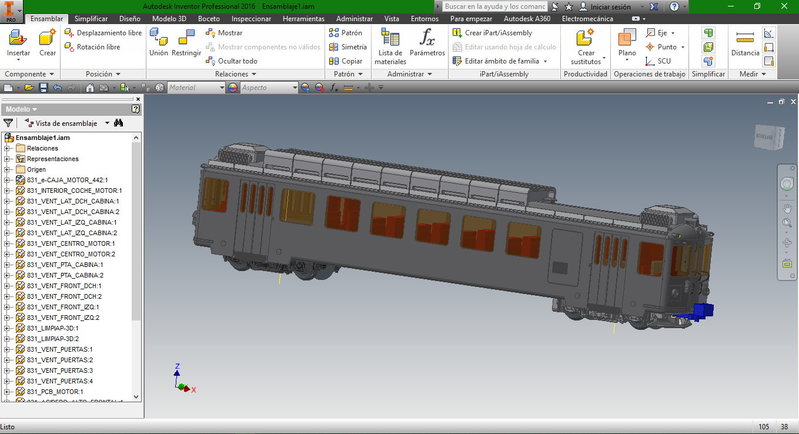Screen dimensions: 799x434
Task: Expand the Medir panel dropdown
Action: 753,74
